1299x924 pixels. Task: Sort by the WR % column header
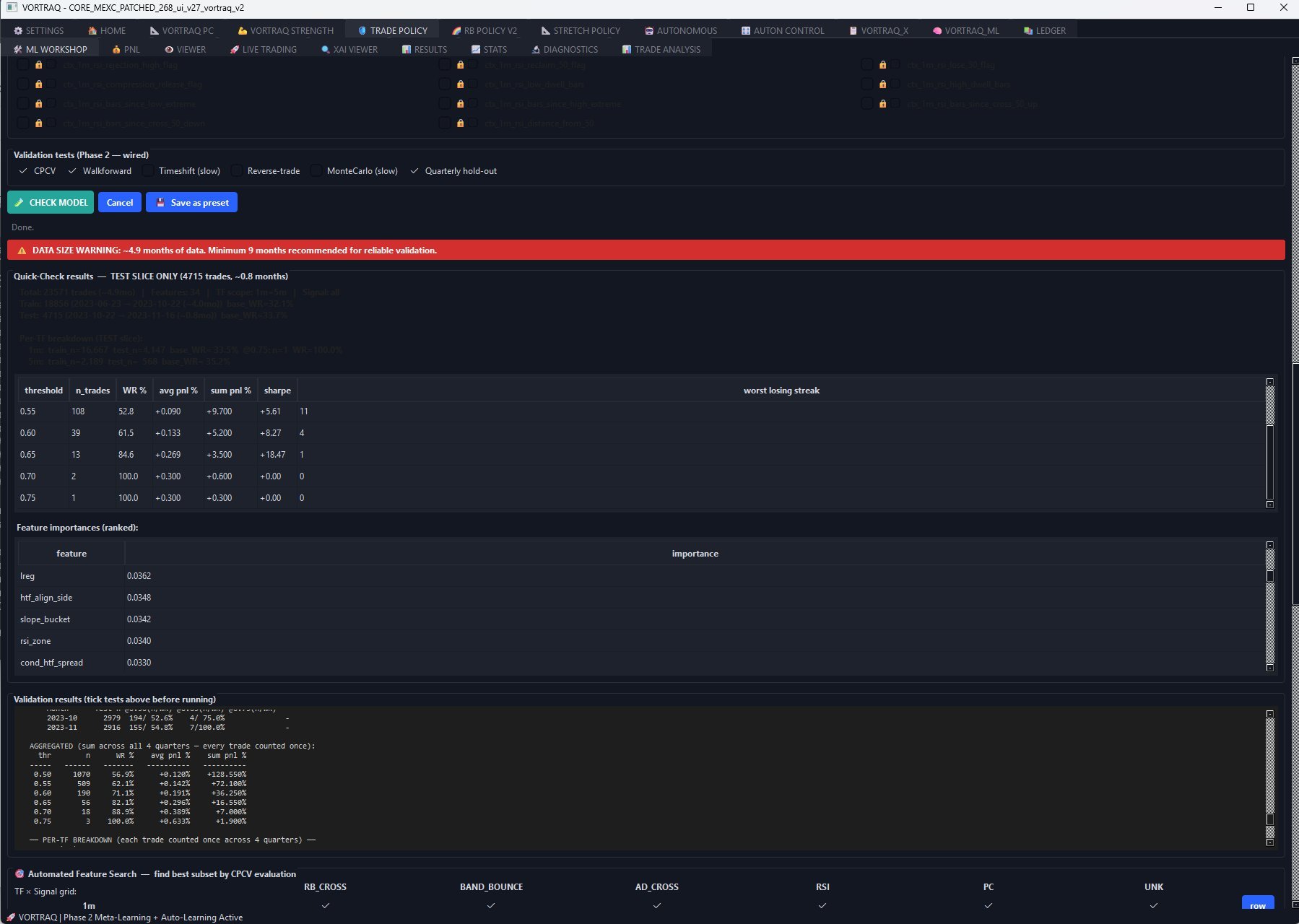pyautogui.click(x=134, y=390)
